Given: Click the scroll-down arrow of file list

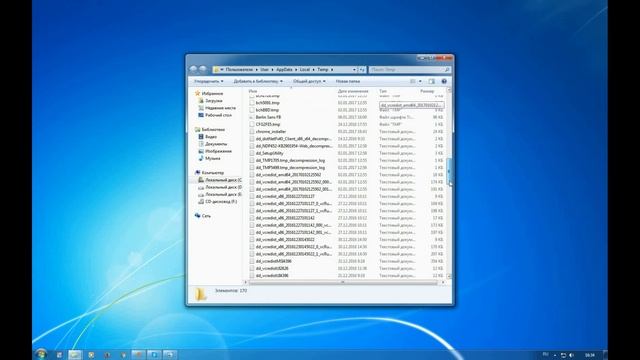Looking at the screenshot, I should [449, 276].
